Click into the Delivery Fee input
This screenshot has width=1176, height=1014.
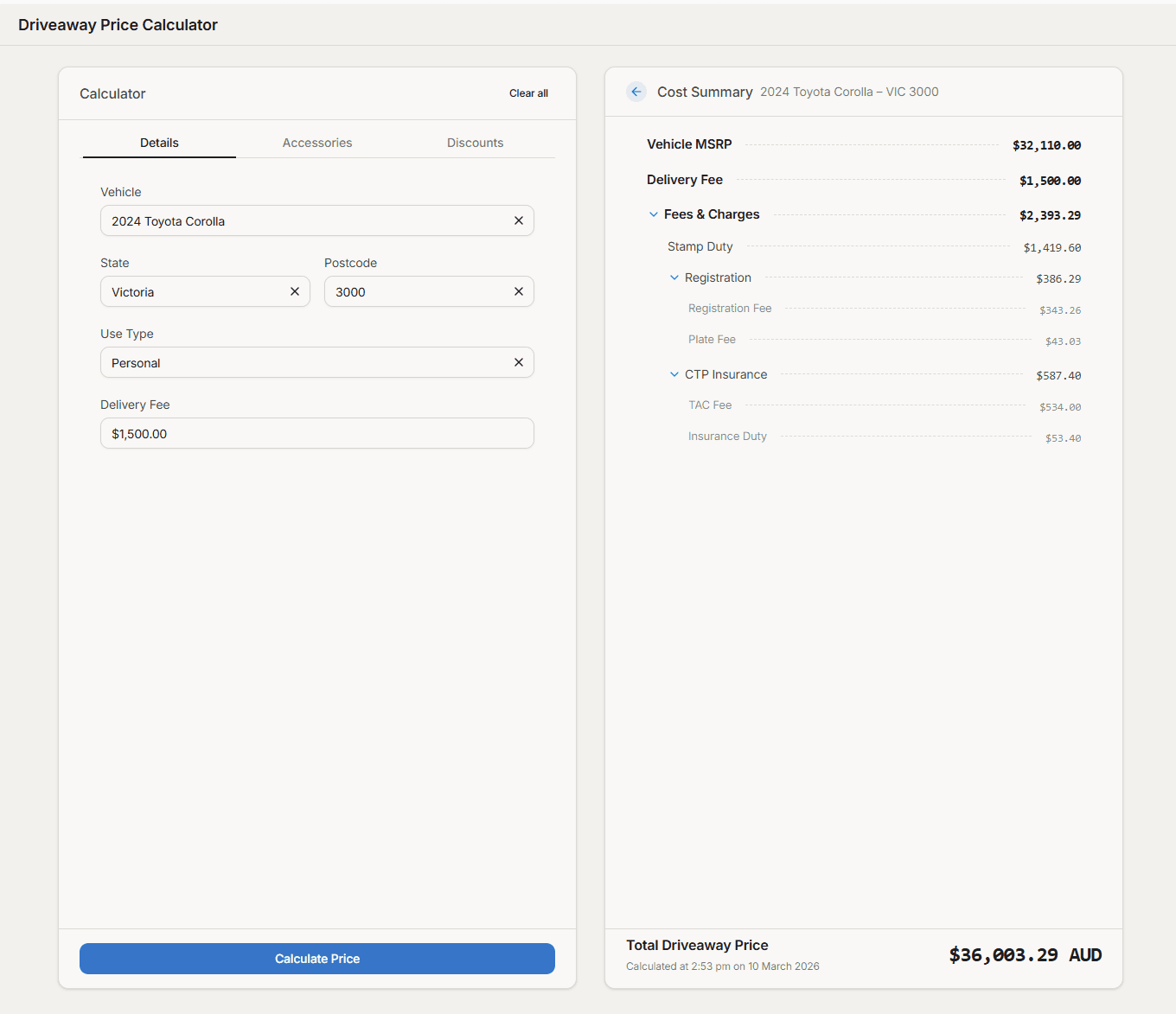point(316,433)
